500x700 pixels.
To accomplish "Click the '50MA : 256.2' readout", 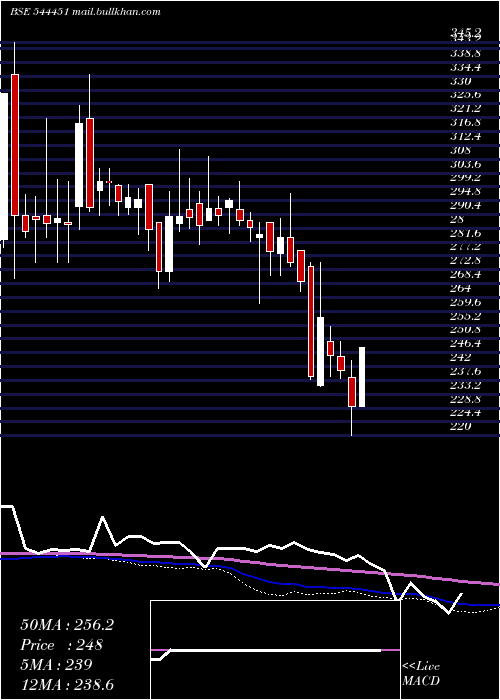I will [67, 625].
